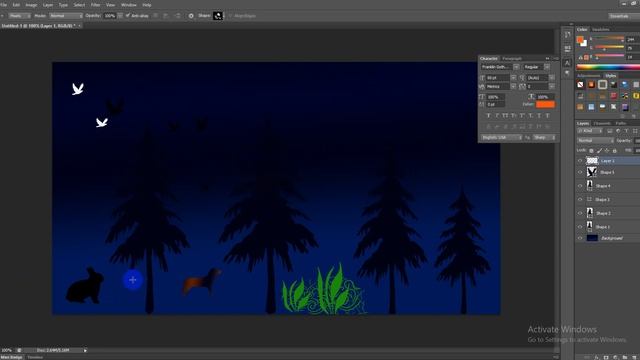Switch to the Channels tab
Viewport: 640px width, 360px height.
602,123
